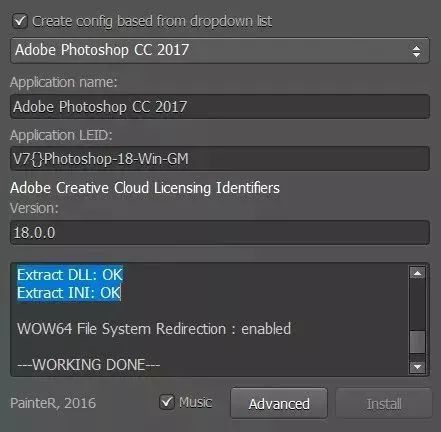Click the scrollbar track above the thumb
The width and height of the screenshot is (441, 432).
(x=417, y=306)
